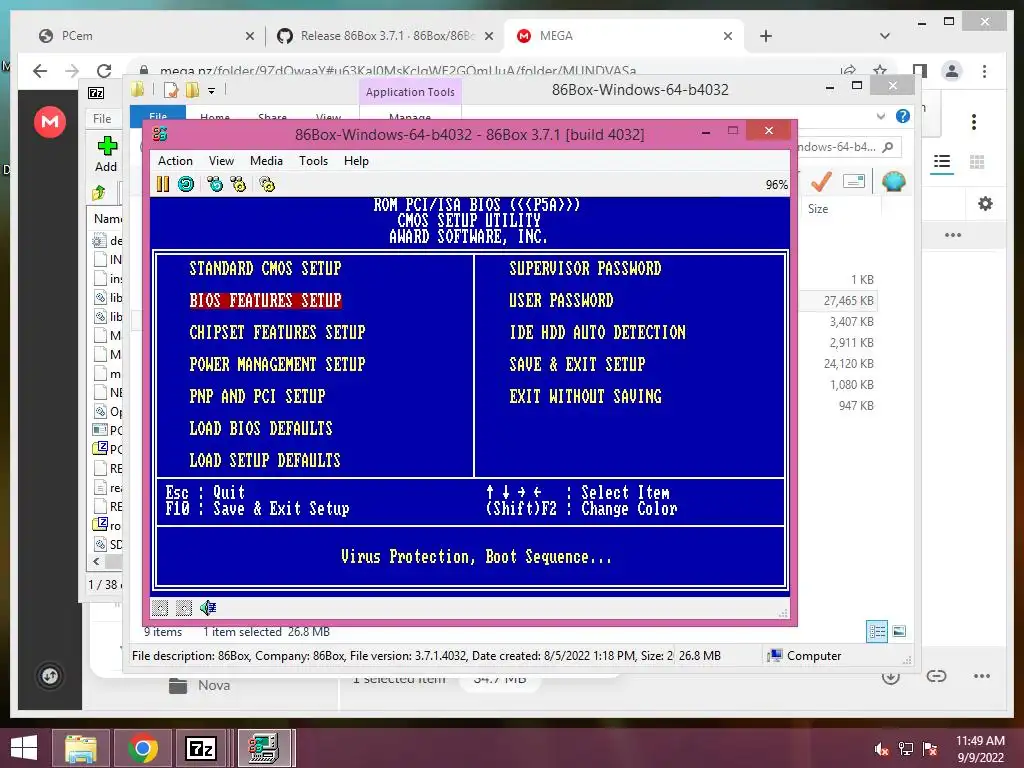Viewport: 1024px width, 768px height.
Task: Go back in Chrome
Action: (40, 71)
